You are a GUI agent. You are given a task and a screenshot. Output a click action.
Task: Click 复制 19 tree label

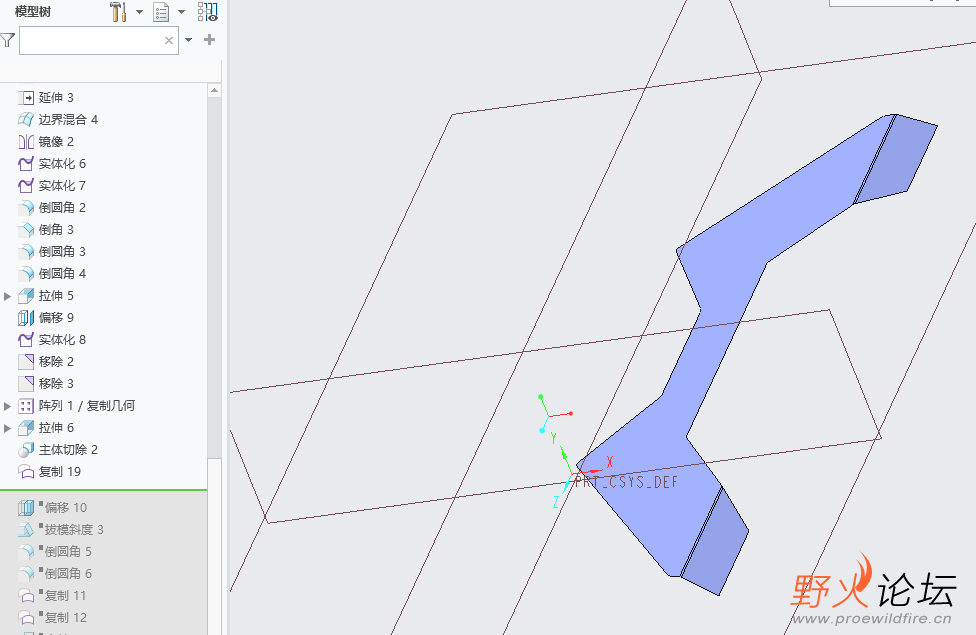click(x=60, y=472)
